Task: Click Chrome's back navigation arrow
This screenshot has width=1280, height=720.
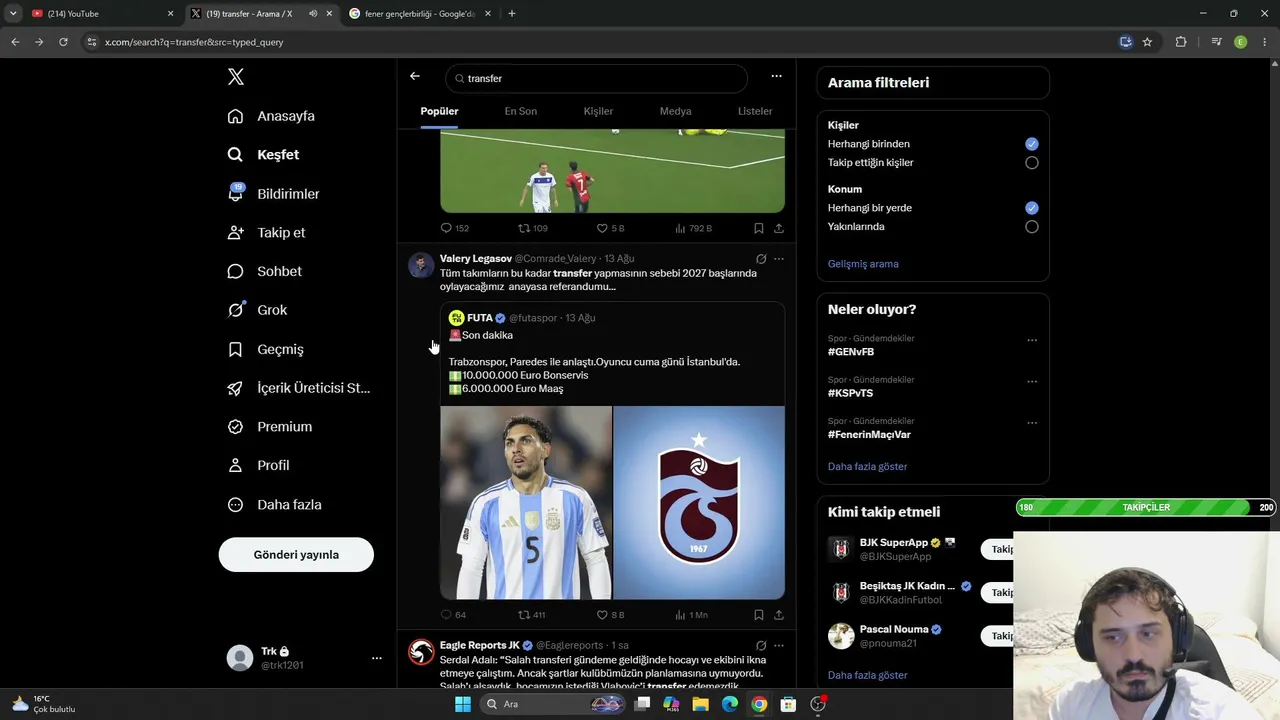Action: [15, 42]
